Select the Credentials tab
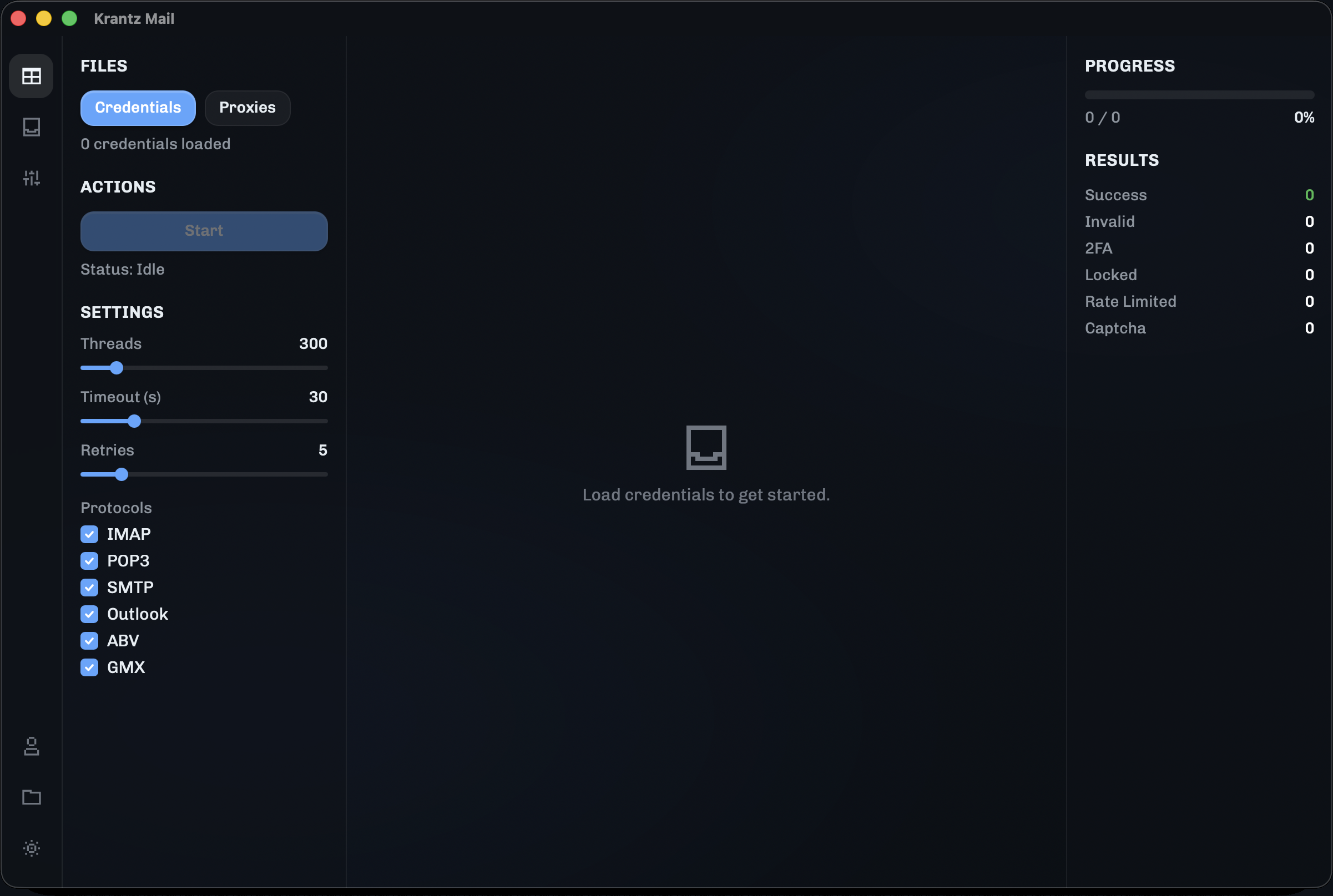 coord(138,108)
